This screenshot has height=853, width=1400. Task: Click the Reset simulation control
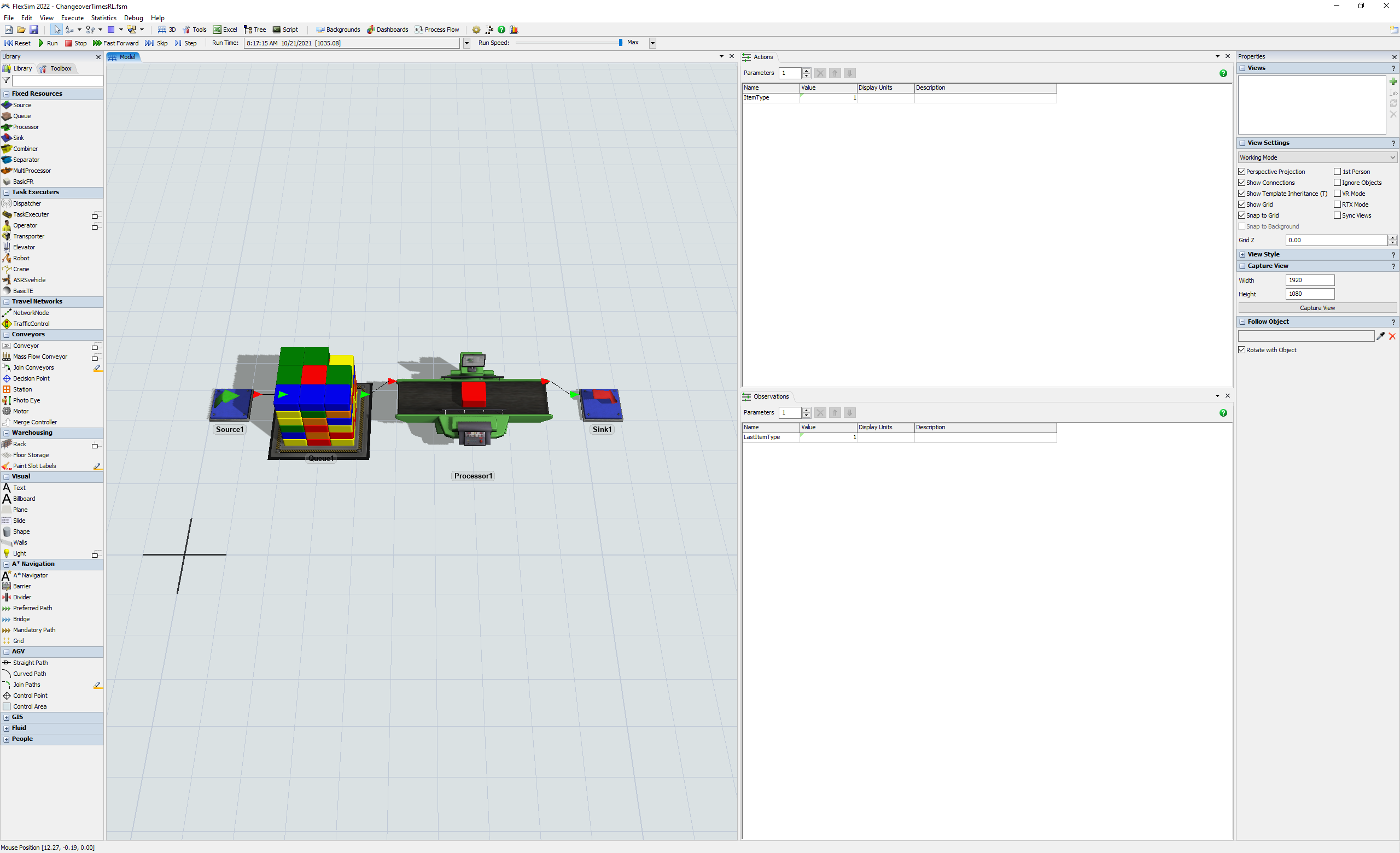point(17,43)
